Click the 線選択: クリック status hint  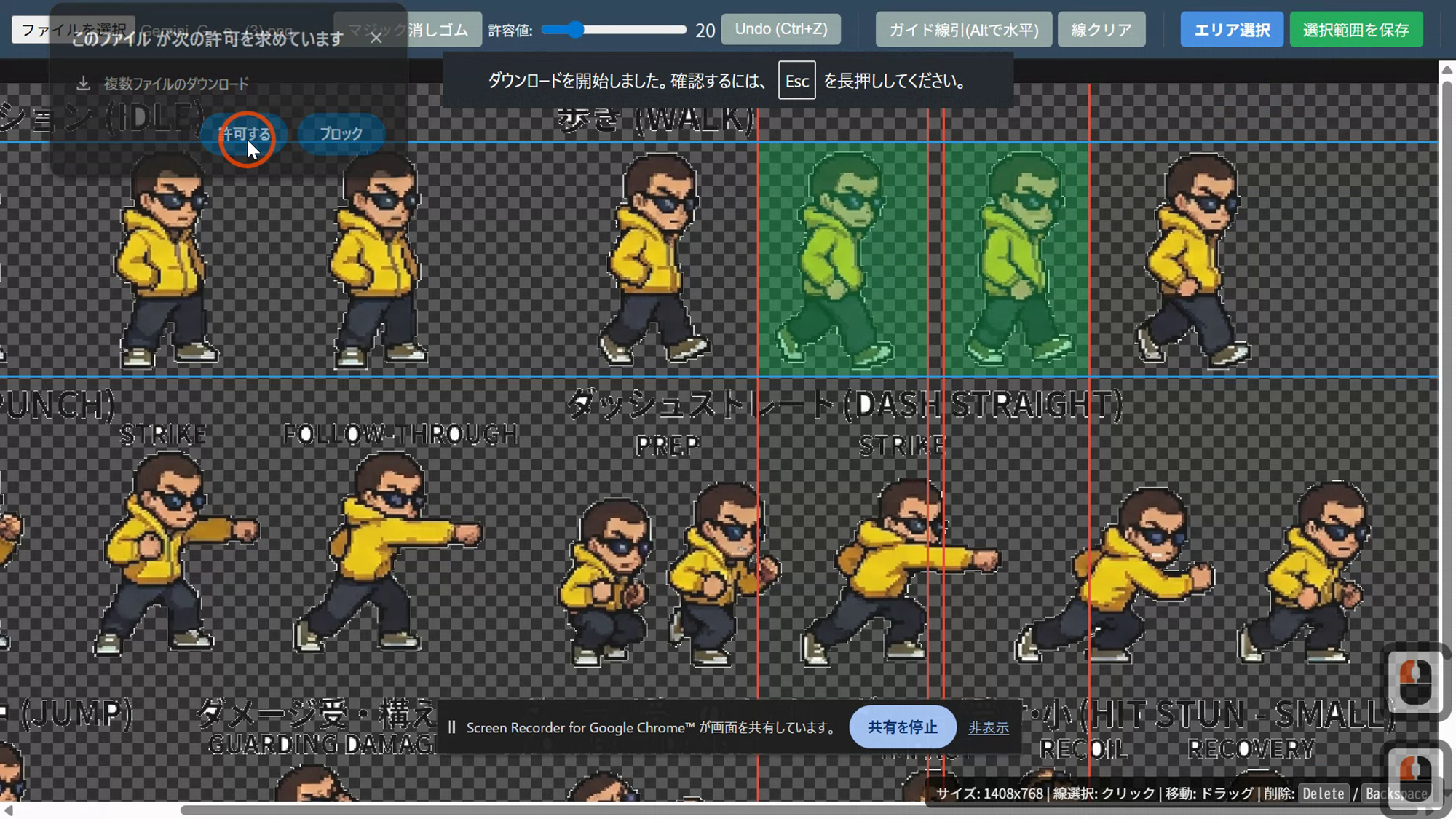click(1104, 794)
